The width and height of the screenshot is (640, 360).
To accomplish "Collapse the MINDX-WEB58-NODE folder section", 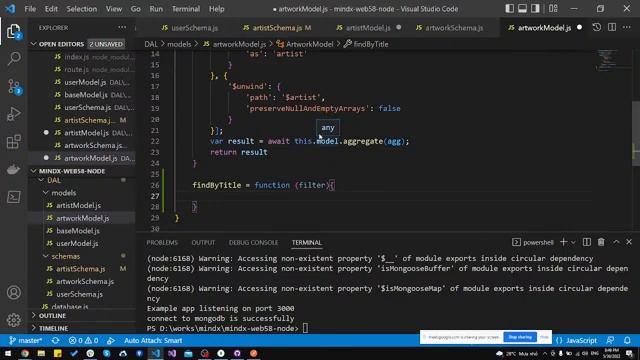I will pyautogui.click(x=34, y=171).
